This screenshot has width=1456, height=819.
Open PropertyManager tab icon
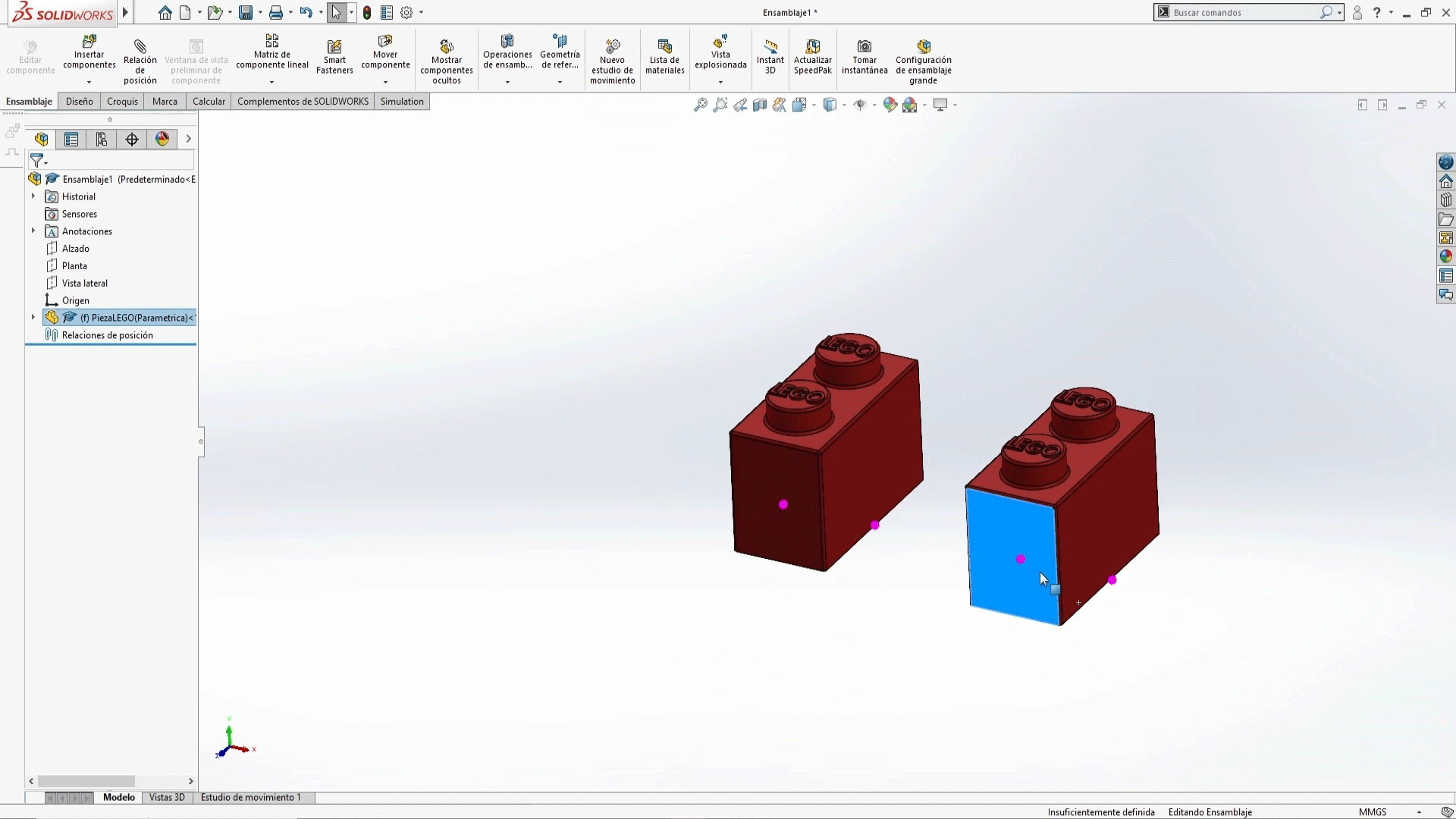(x=71, y=139)
